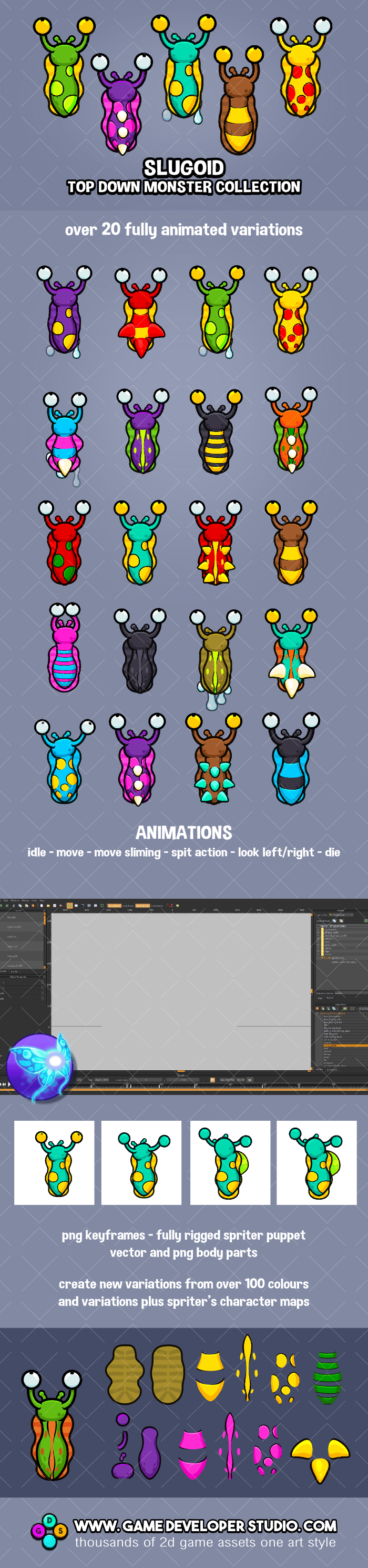Click the orange round new-animation icon
Viewport: 368px width, 1568px height.
[318, 1009]
